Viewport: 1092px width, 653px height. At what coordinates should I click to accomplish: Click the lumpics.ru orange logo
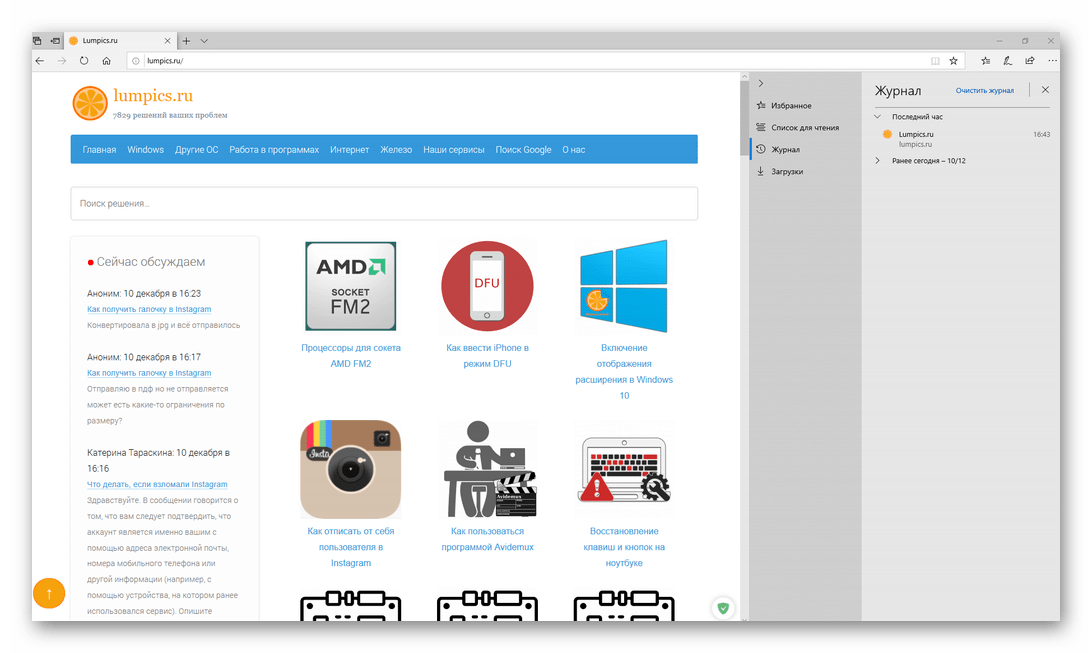90,104
